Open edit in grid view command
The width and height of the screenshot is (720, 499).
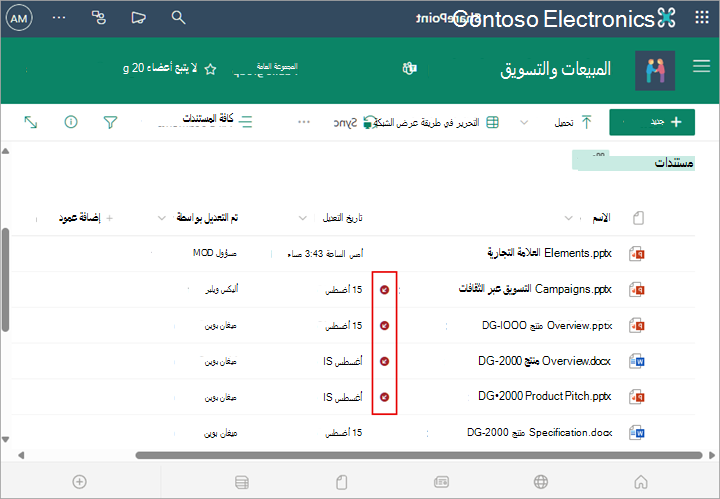[436, 123]
